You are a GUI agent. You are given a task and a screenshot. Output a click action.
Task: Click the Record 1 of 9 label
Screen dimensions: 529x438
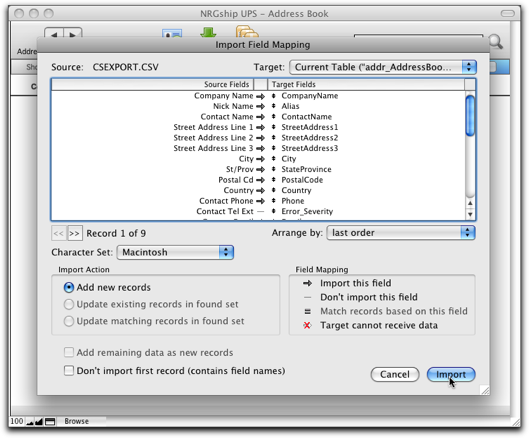tap(116, 233)
